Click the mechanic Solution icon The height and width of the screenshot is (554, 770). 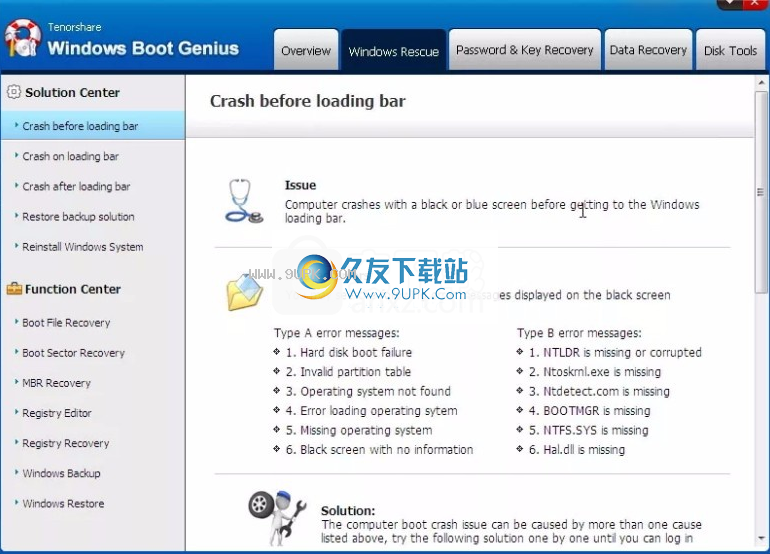point(277,518)
